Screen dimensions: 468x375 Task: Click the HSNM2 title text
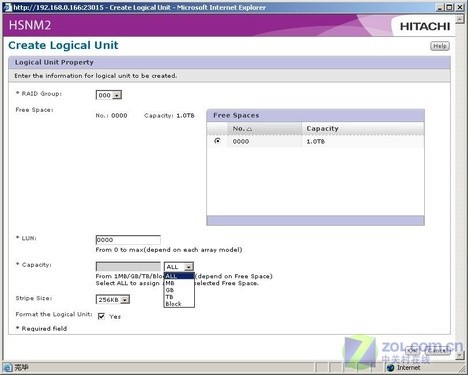point(30,25)
